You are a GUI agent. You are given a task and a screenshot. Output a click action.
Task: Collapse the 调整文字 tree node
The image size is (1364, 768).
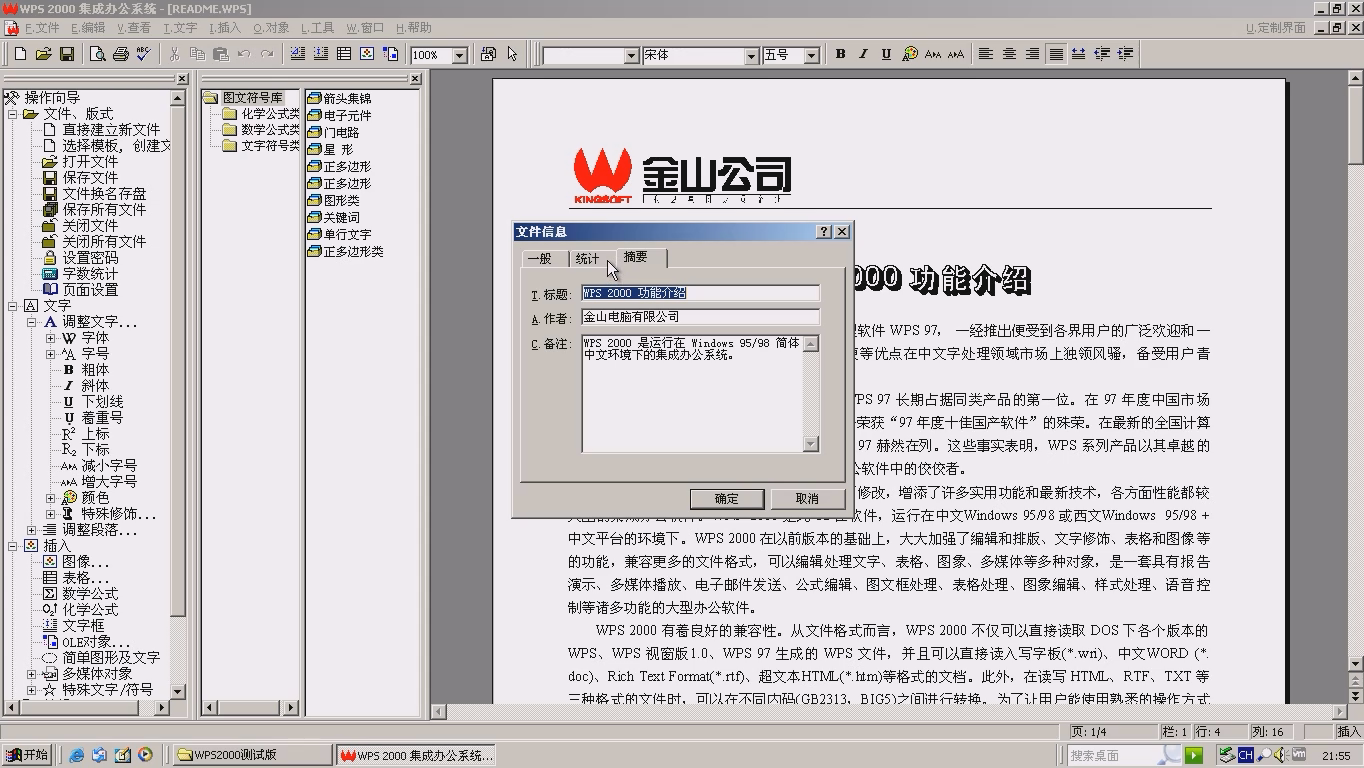(x=32, y=322)
